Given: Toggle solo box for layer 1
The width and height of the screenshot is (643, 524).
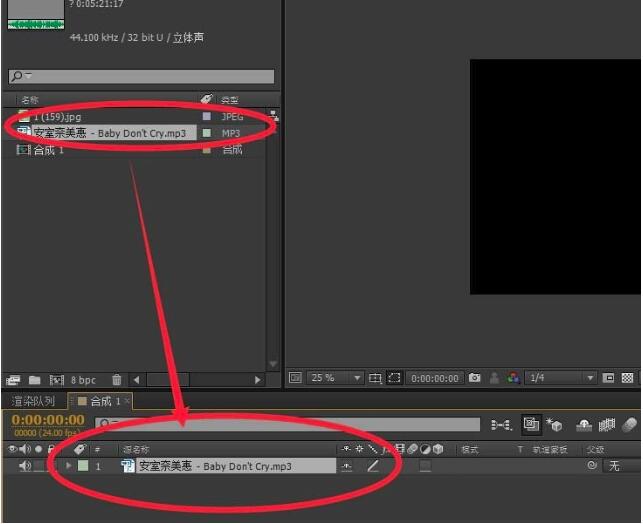Looking at the screenshot, I should click(39, 465).
